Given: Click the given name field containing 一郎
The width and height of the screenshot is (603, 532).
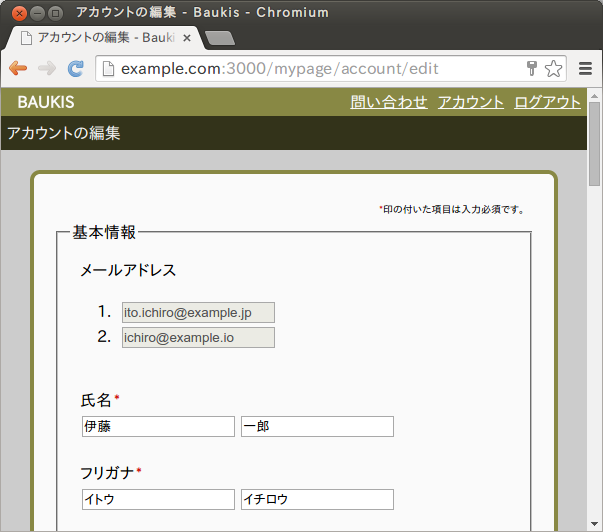Looking at the screenshot, I should 317,427.
